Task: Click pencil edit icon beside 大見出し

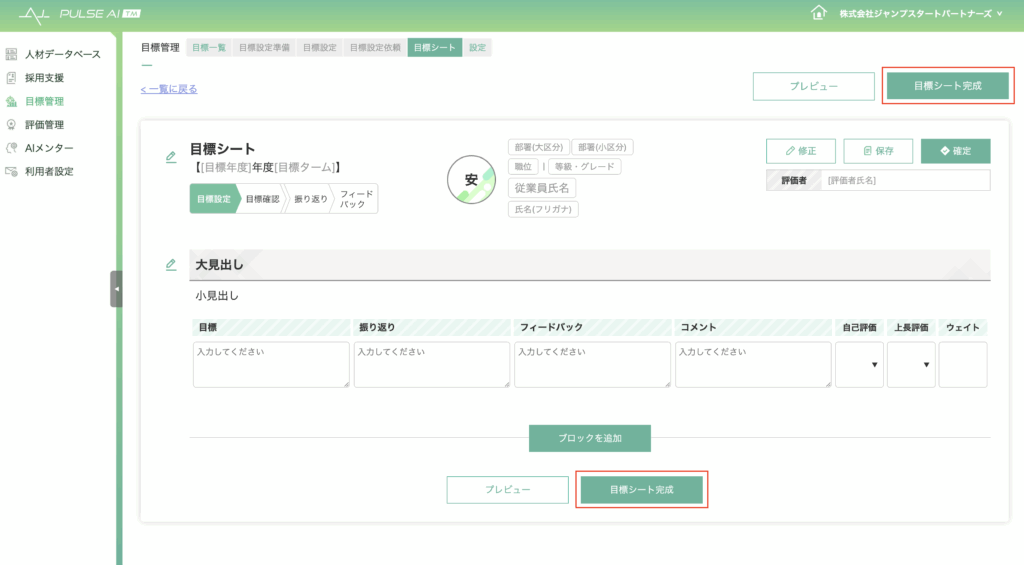Action: click(x=171, y=265)
